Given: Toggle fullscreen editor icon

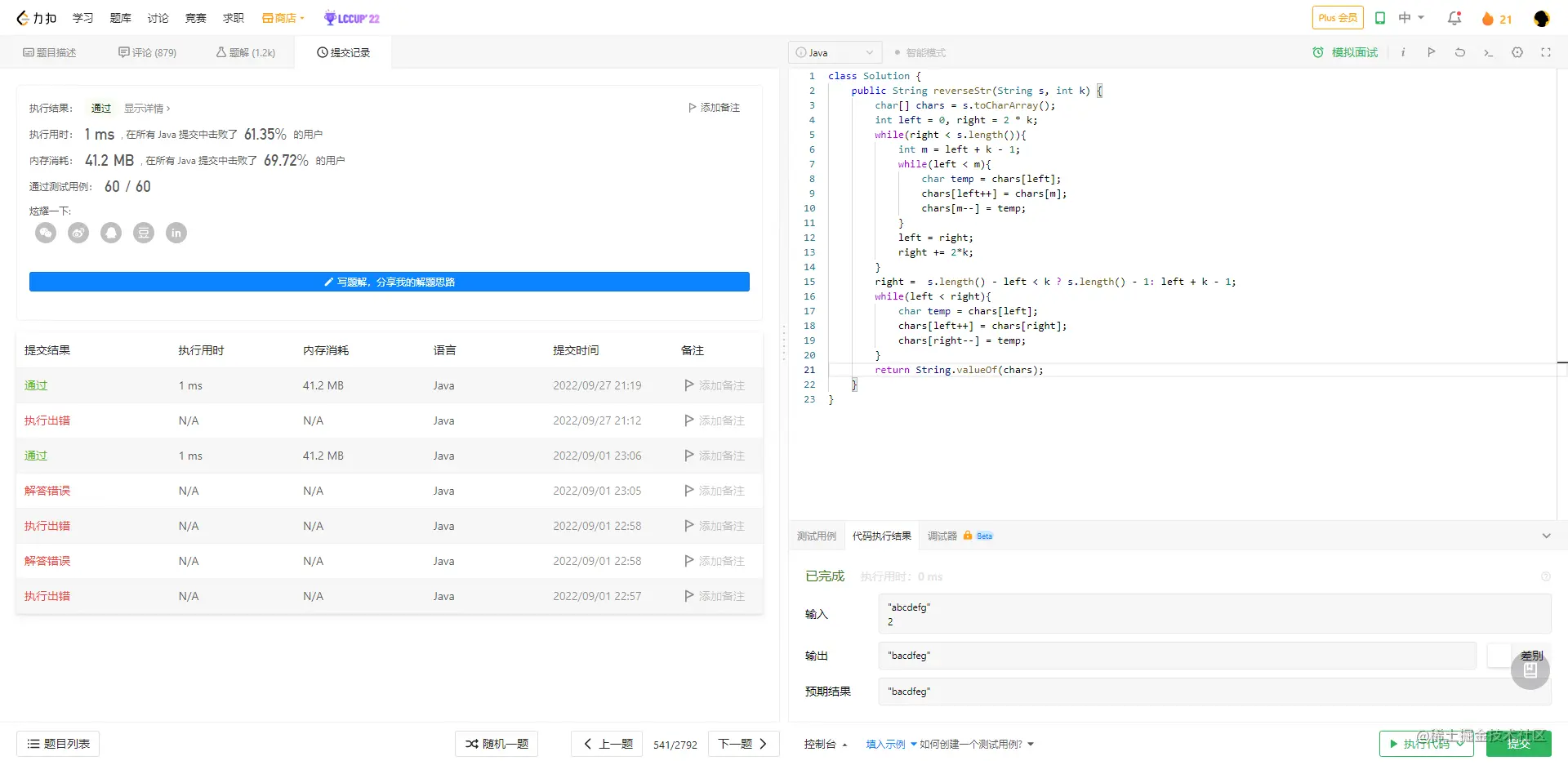Looking at the screenshot, I should 1545,52.
